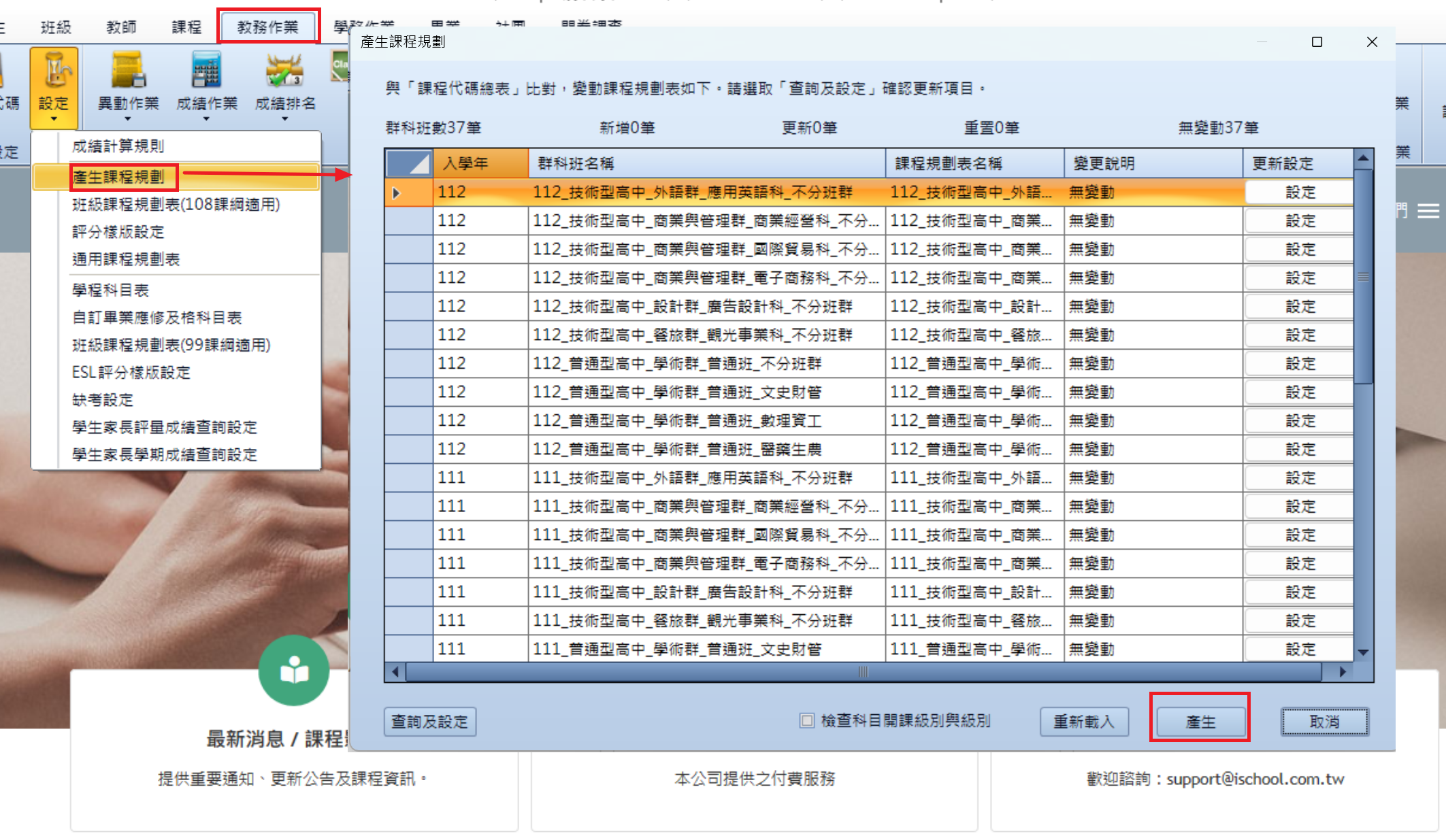Select 學生家長評量成績查詢設定 menu item

point(176,427)
